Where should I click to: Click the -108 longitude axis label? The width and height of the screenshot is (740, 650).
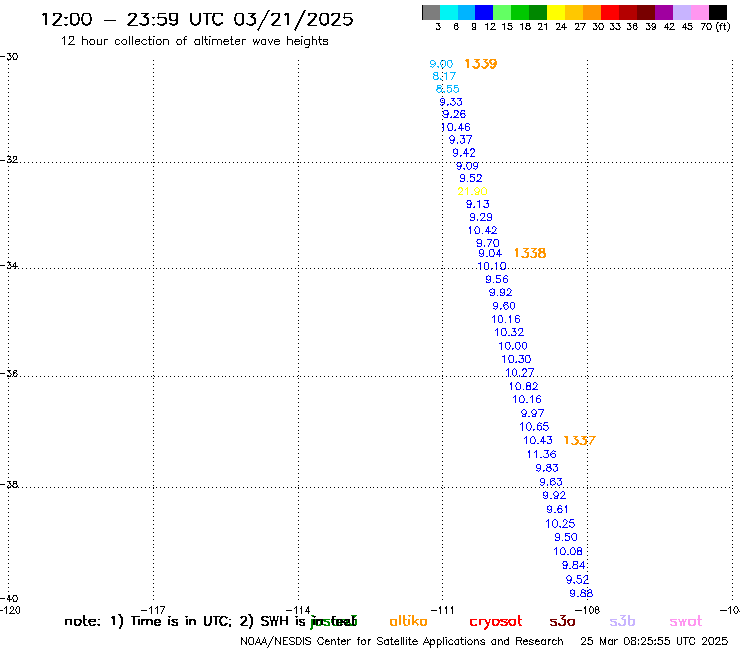tap(588, 610)
